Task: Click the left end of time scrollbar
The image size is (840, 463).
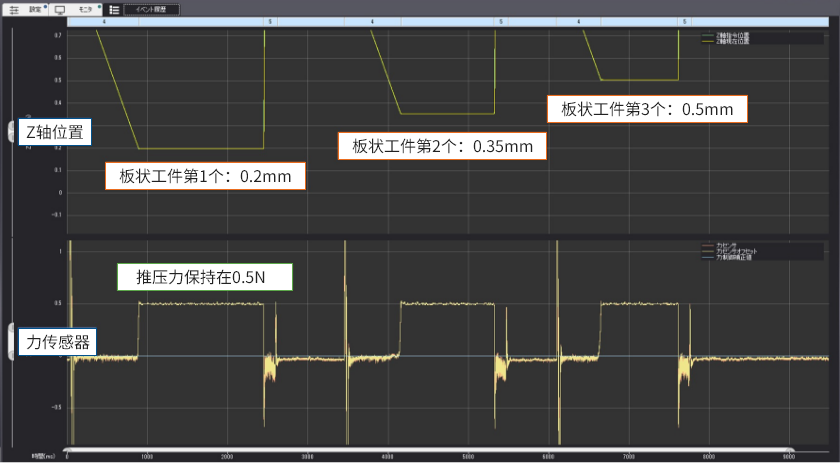Action: pos(68,451)
